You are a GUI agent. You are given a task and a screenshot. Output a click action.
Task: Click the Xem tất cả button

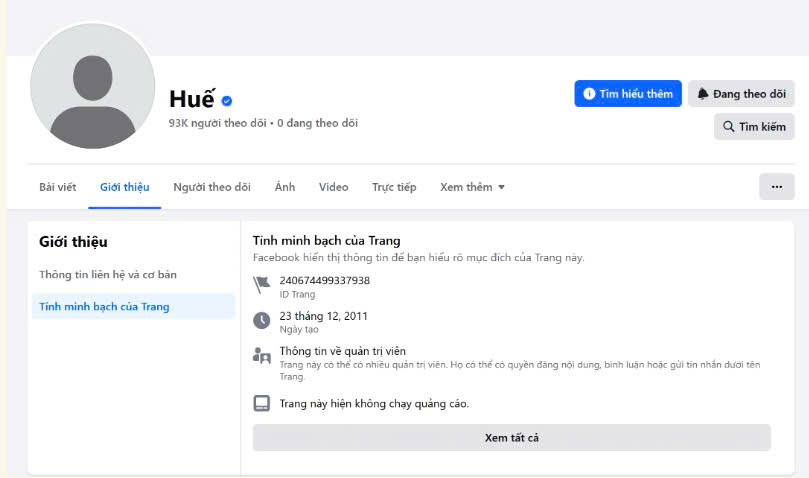512,438
